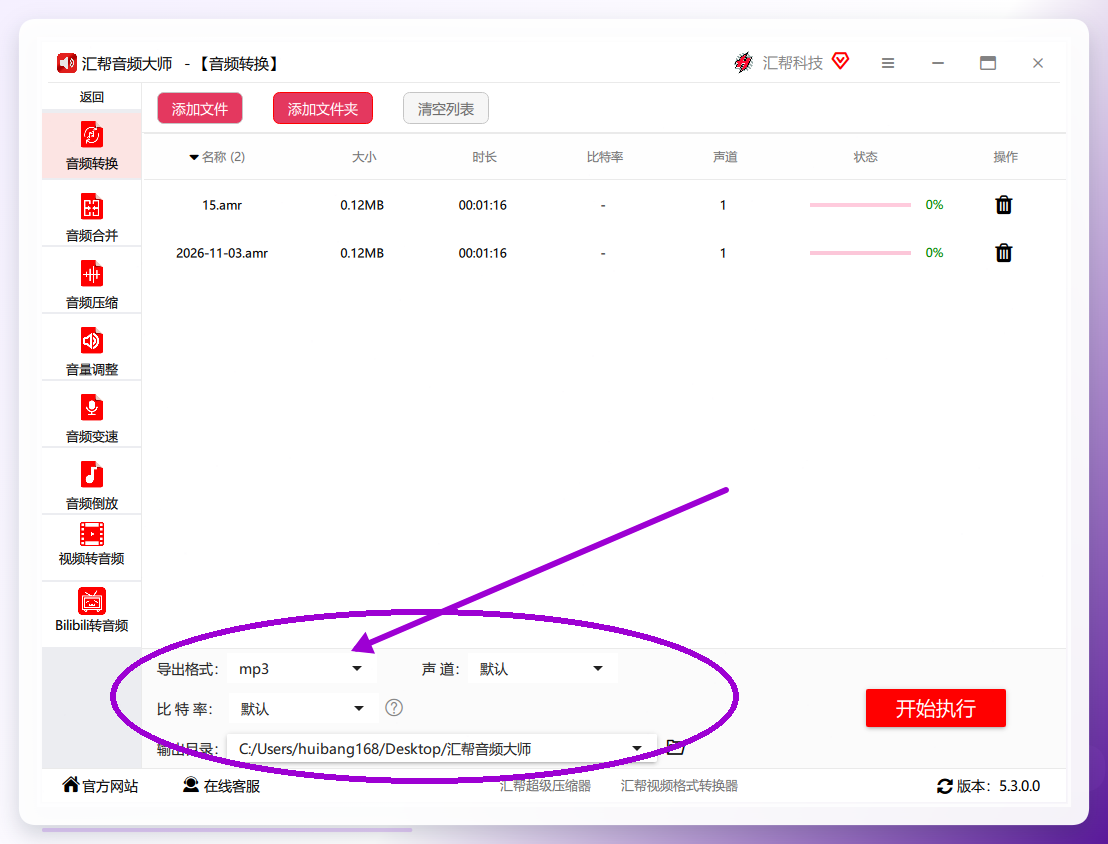Delete the 15.amr row with trash icon
This screenshot has width=1108, height=844.
(x=1003, y=205)
